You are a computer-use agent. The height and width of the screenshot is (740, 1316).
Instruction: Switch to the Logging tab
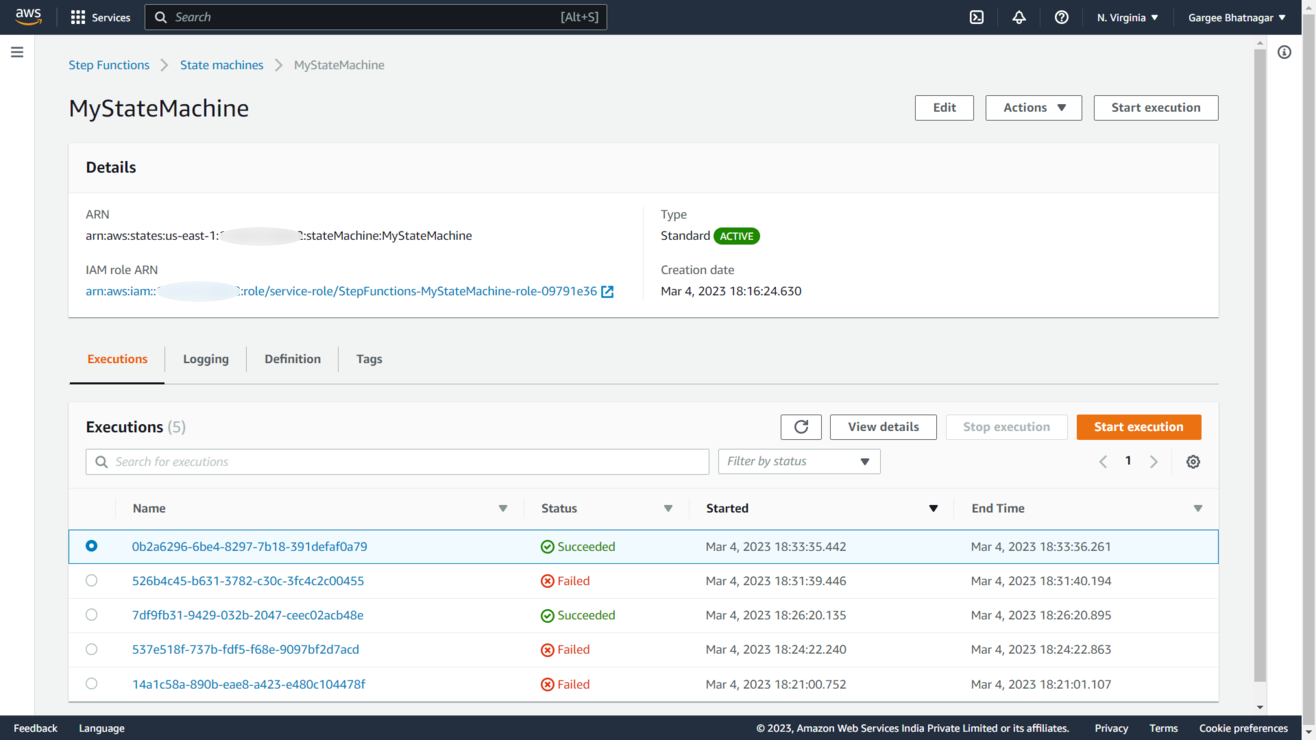coord(206,359)
